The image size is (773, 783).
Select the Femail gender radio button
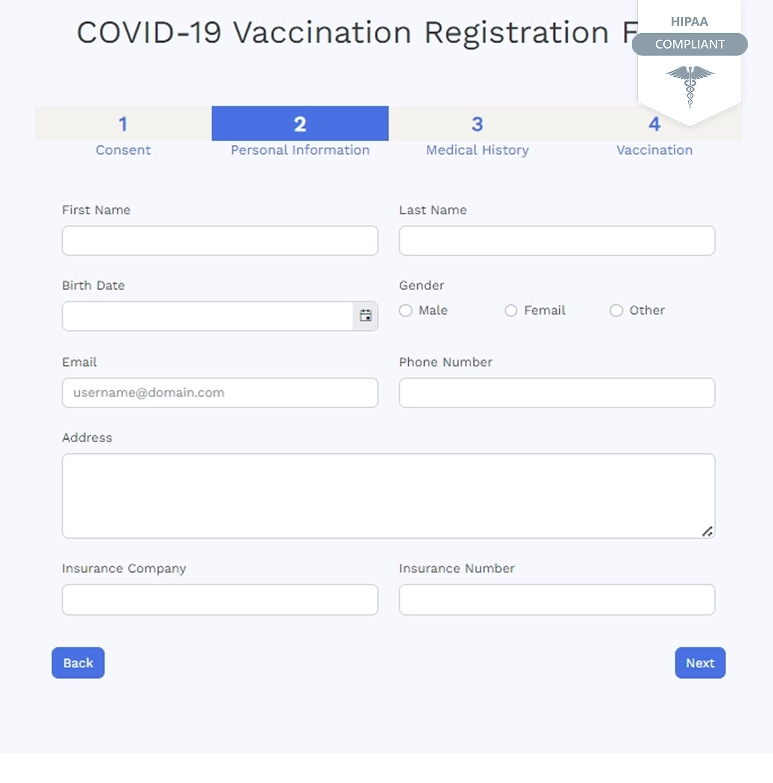pyautogui.click(x=511, y=311)
